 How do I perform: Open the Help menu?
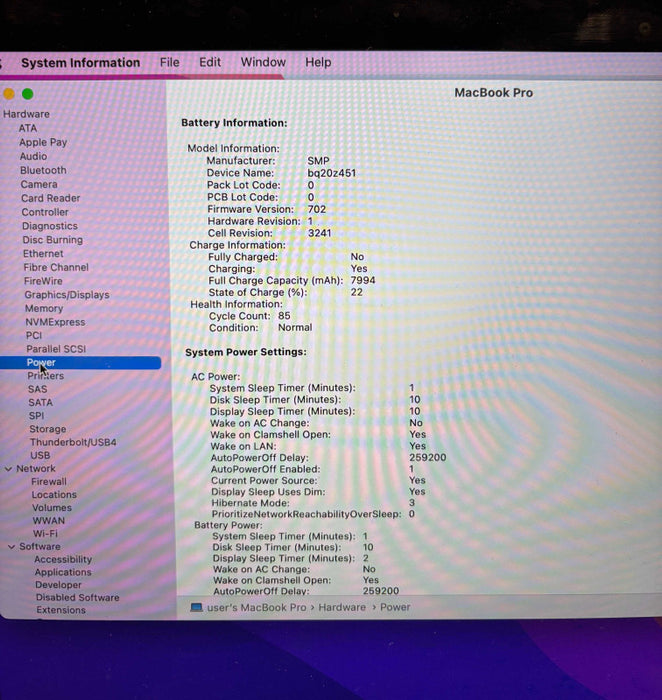(x=318, y=62)
